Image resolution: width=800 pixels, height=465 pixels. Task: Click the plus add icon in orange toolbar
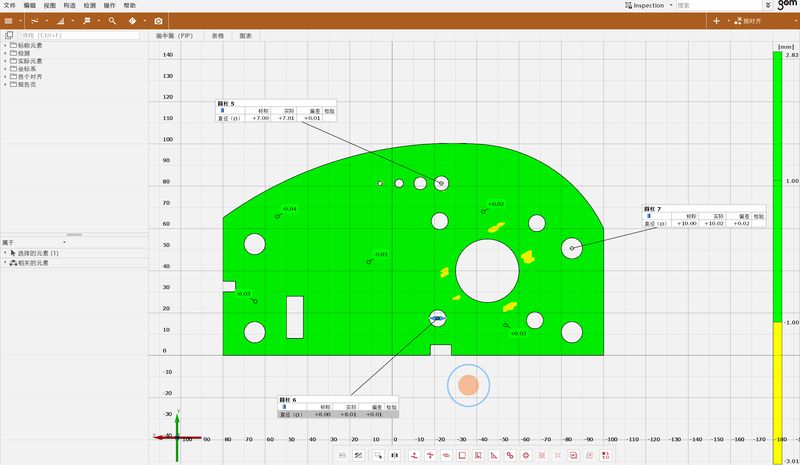716,21
